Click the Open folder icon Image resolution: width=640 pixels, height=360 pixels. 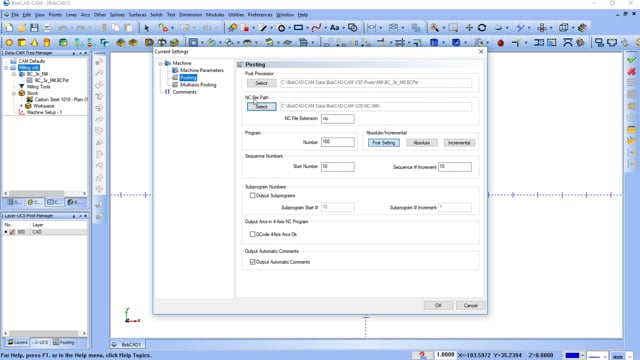point(22,28)
